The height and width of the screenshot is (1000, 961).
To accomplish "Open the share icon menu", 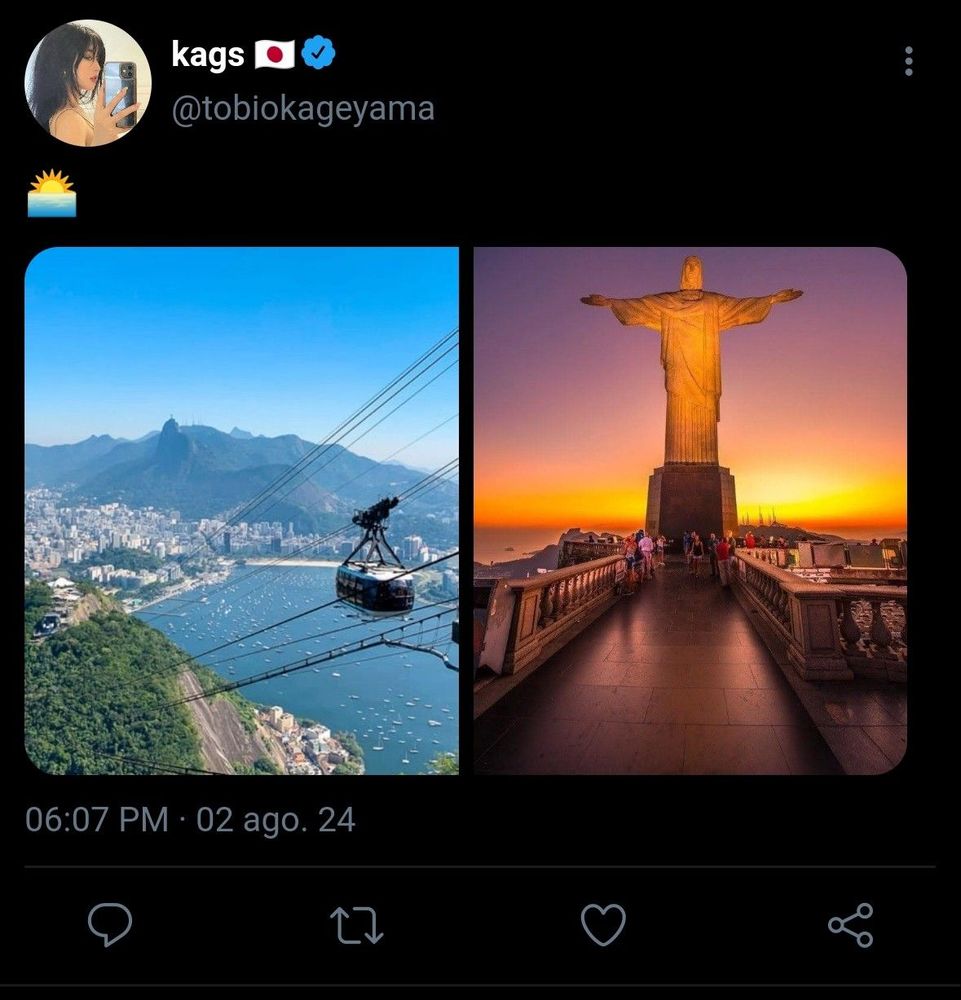I will coord(851,924).
